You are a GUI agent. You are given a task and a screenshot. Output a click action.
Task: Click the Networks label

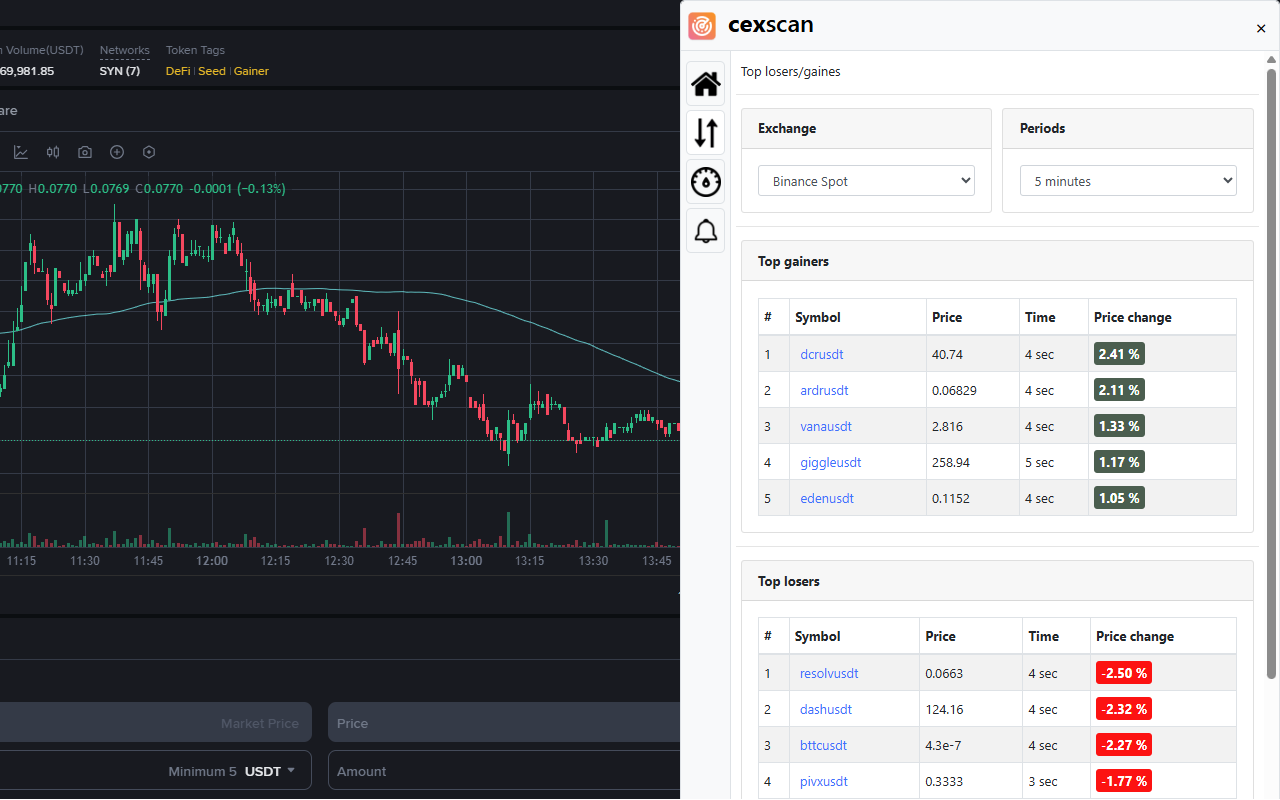coord(125,50)
